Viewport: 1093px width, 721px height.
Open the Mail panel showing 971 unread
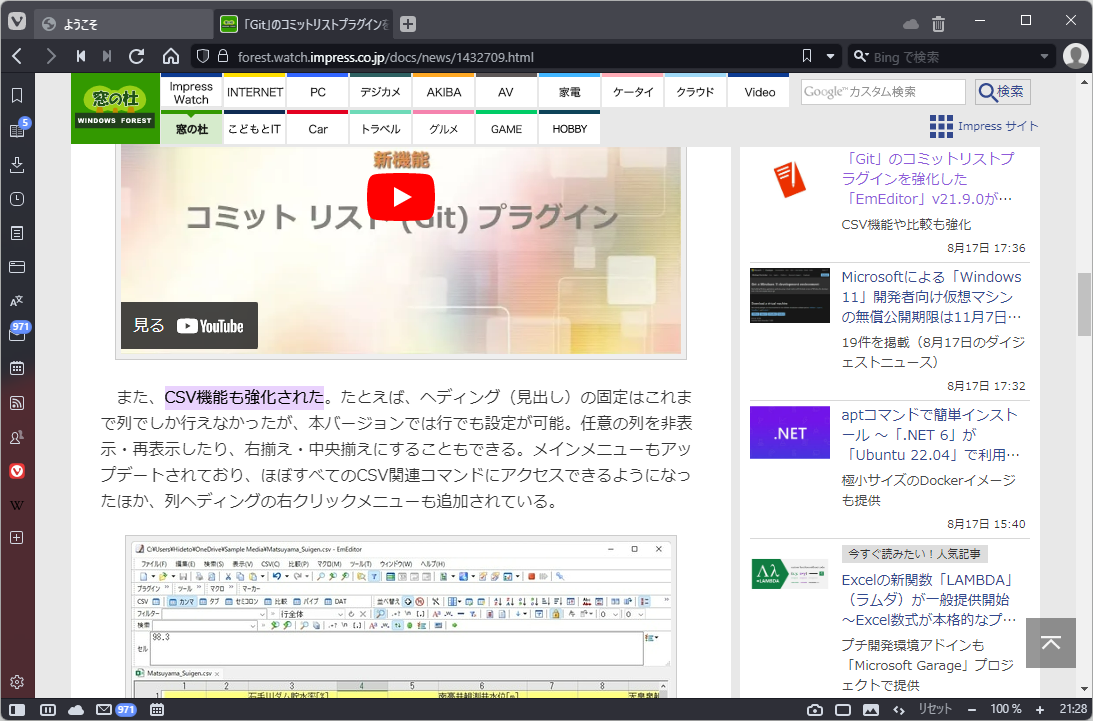pos(16,333)
